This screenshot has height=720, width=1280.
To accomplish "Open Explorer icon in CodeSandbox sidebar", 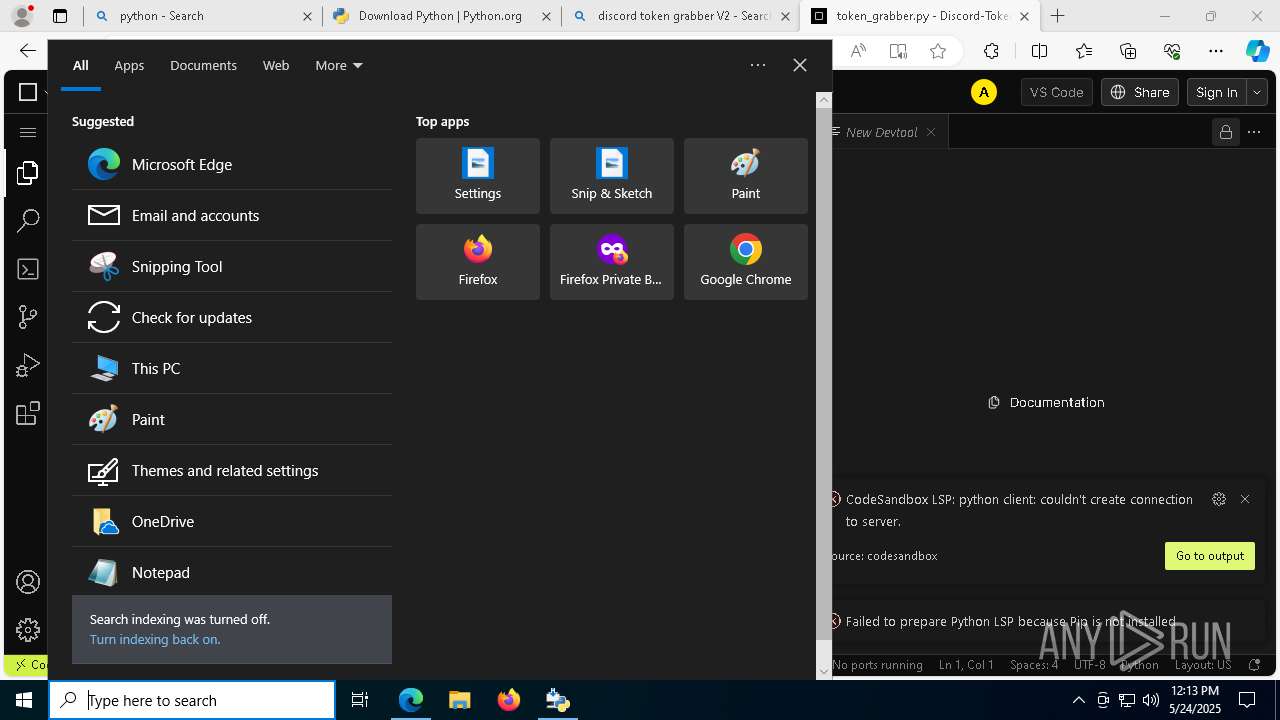I will (x=28, y=173).
